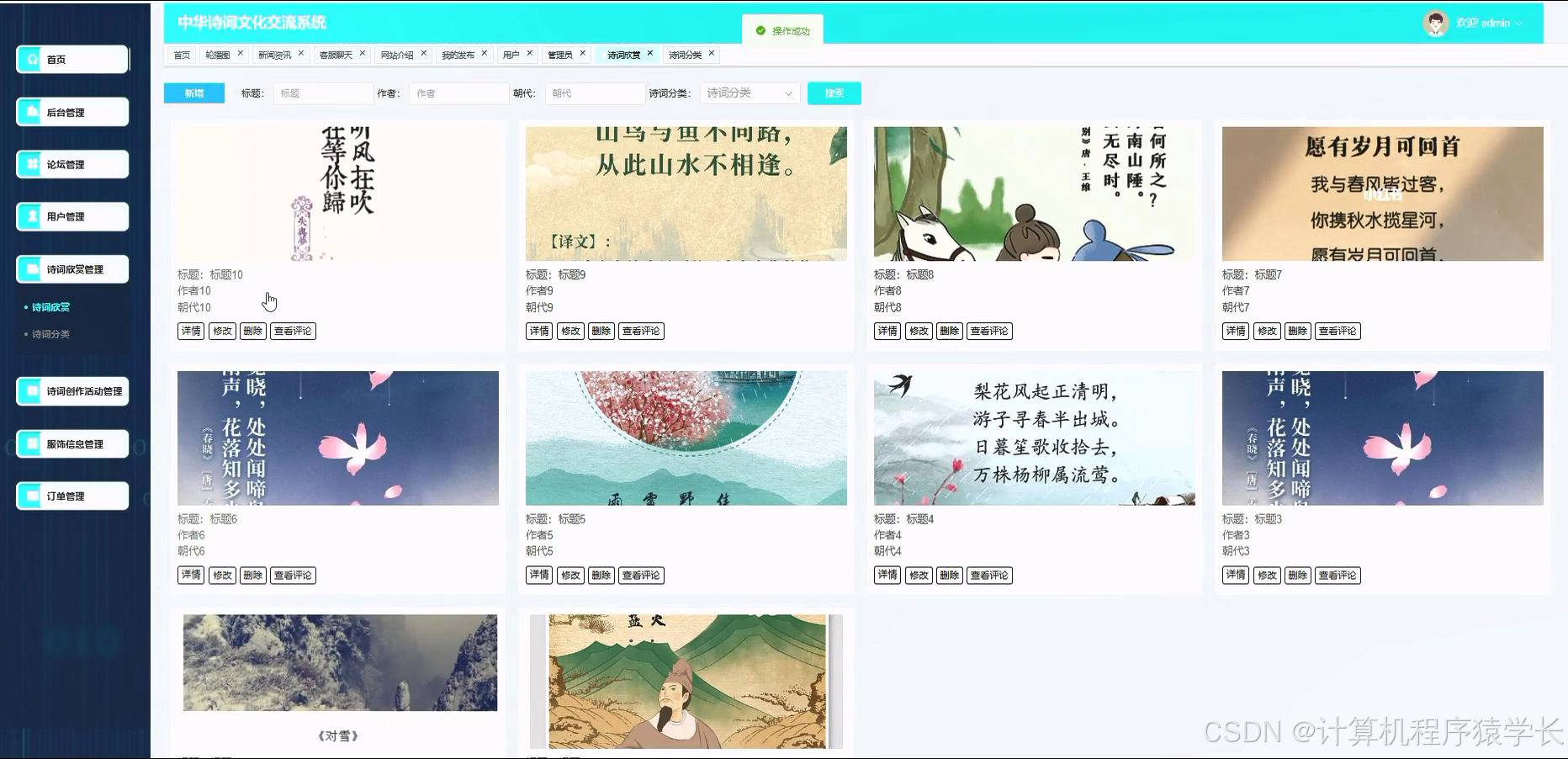Click the 新增 button
Screen dimensions: 1568x759
[x=193, y=93]
